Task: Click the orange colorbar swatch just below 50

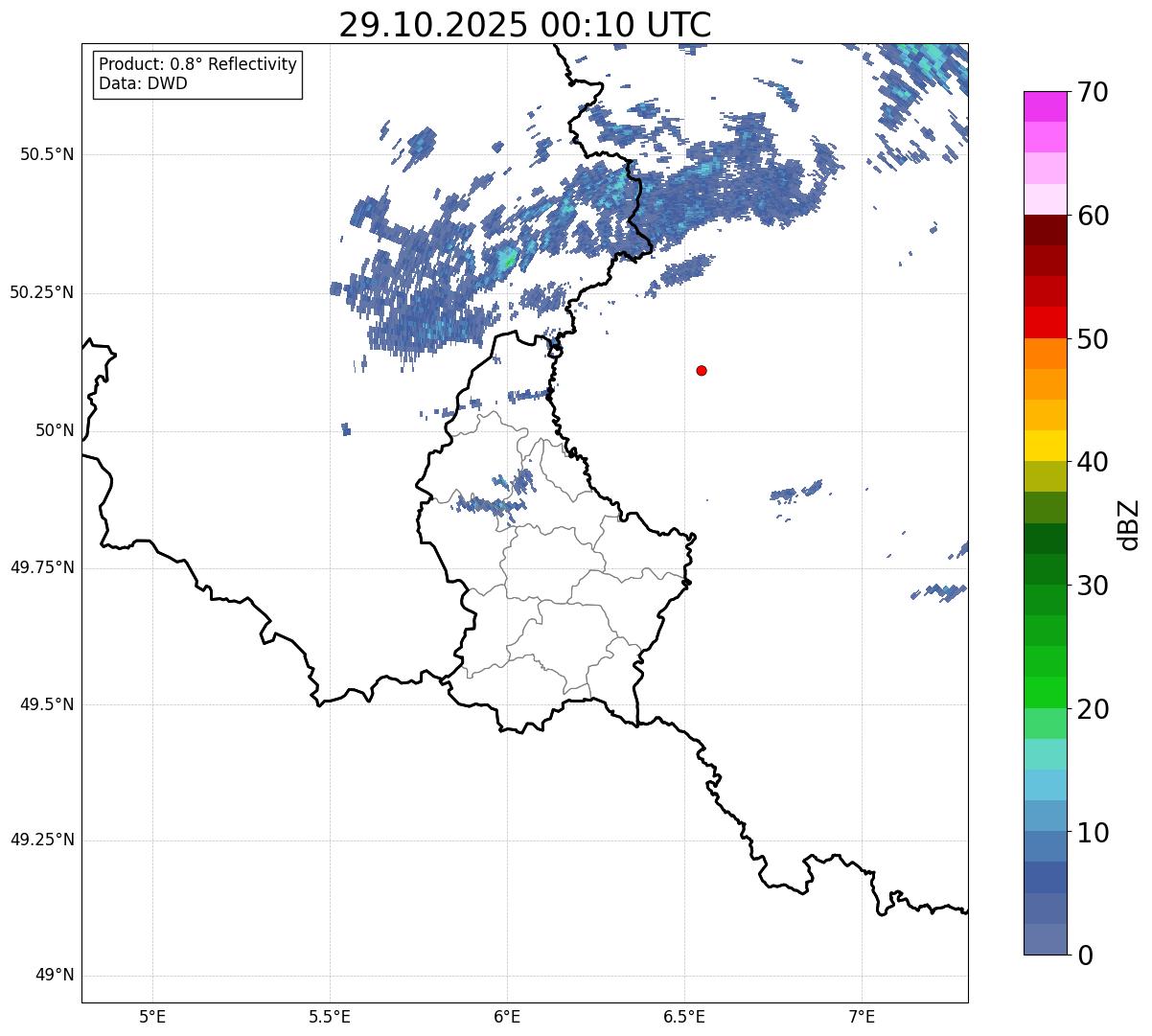Action: [1045, 354]
